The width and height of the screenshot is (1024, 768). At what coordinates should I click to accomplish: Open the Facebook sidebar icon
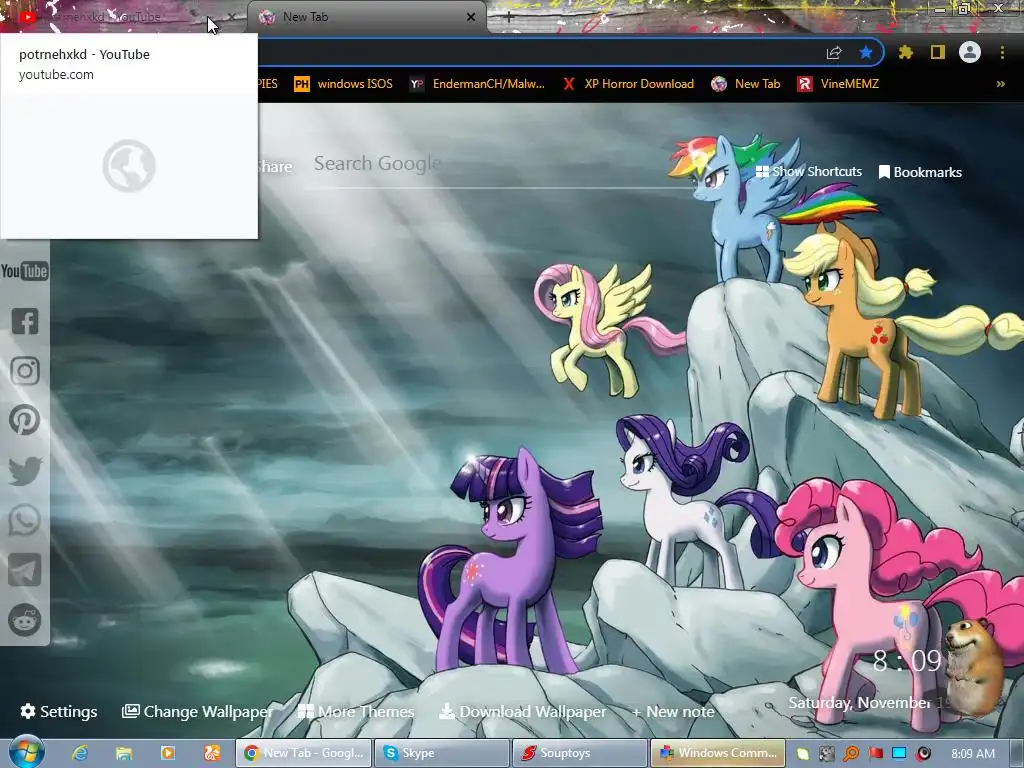pyautogui.click(x=25, y=321)
